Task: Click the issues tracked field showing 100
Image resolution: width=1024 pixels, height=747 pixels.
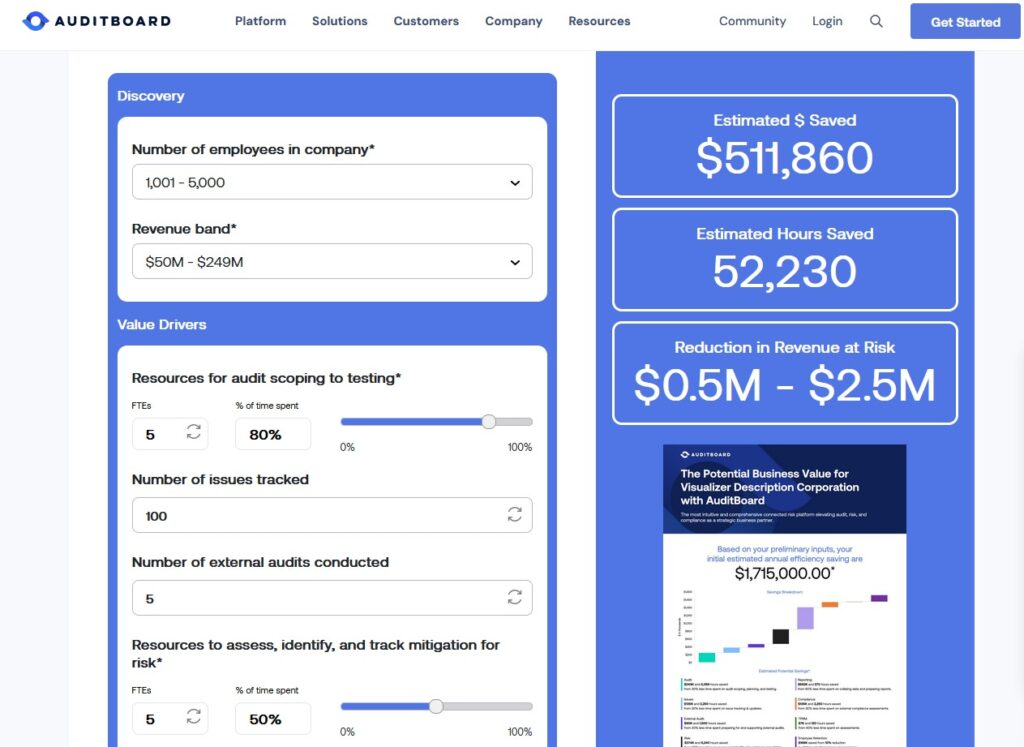Action: tap(332, 515)
